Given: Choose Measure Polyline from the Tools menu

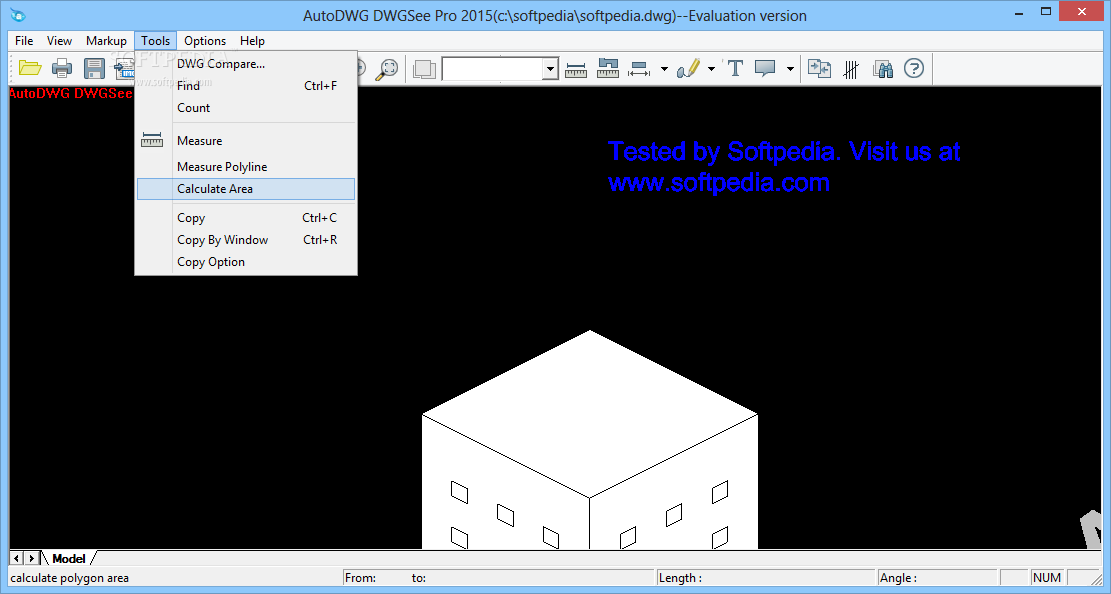Looking at the screenshot, I should [246, 167].
